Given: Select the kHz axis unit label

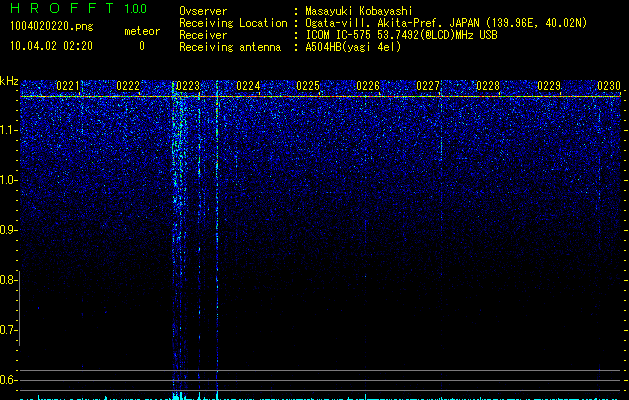Looking at the screenshot, I should (9, 81).
